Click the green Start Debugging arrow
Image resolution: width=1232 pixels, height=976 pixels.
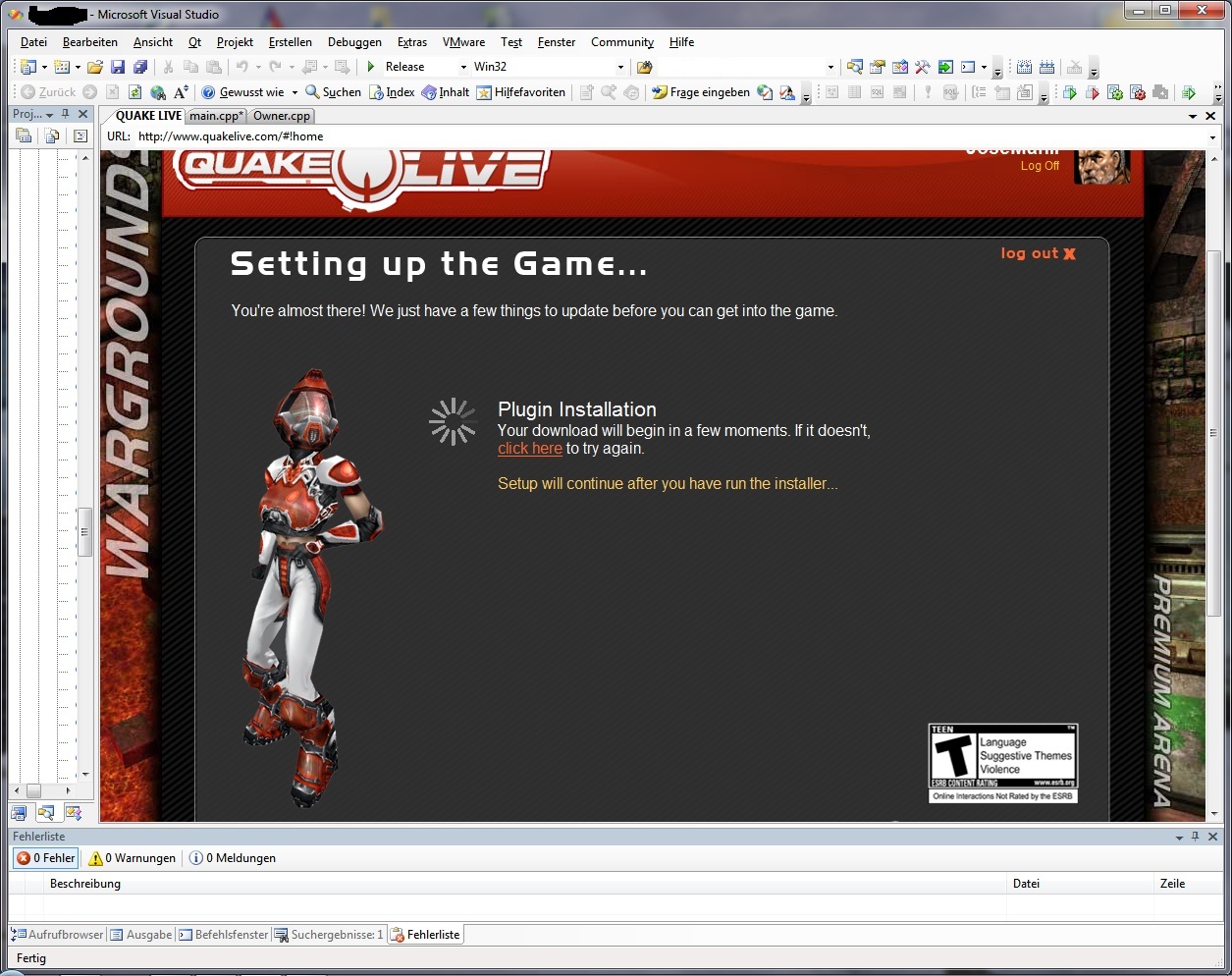point(371,67)
